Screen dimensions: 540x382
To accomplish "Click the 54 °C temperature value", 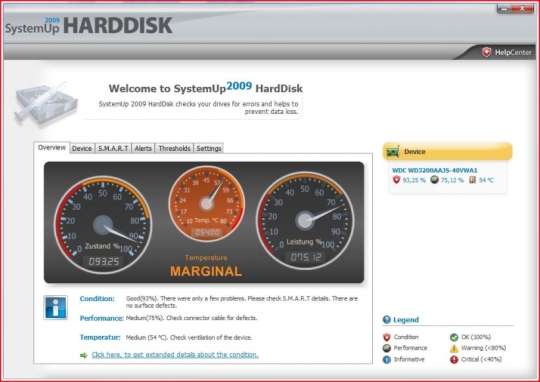I will (x=486, y=180).
